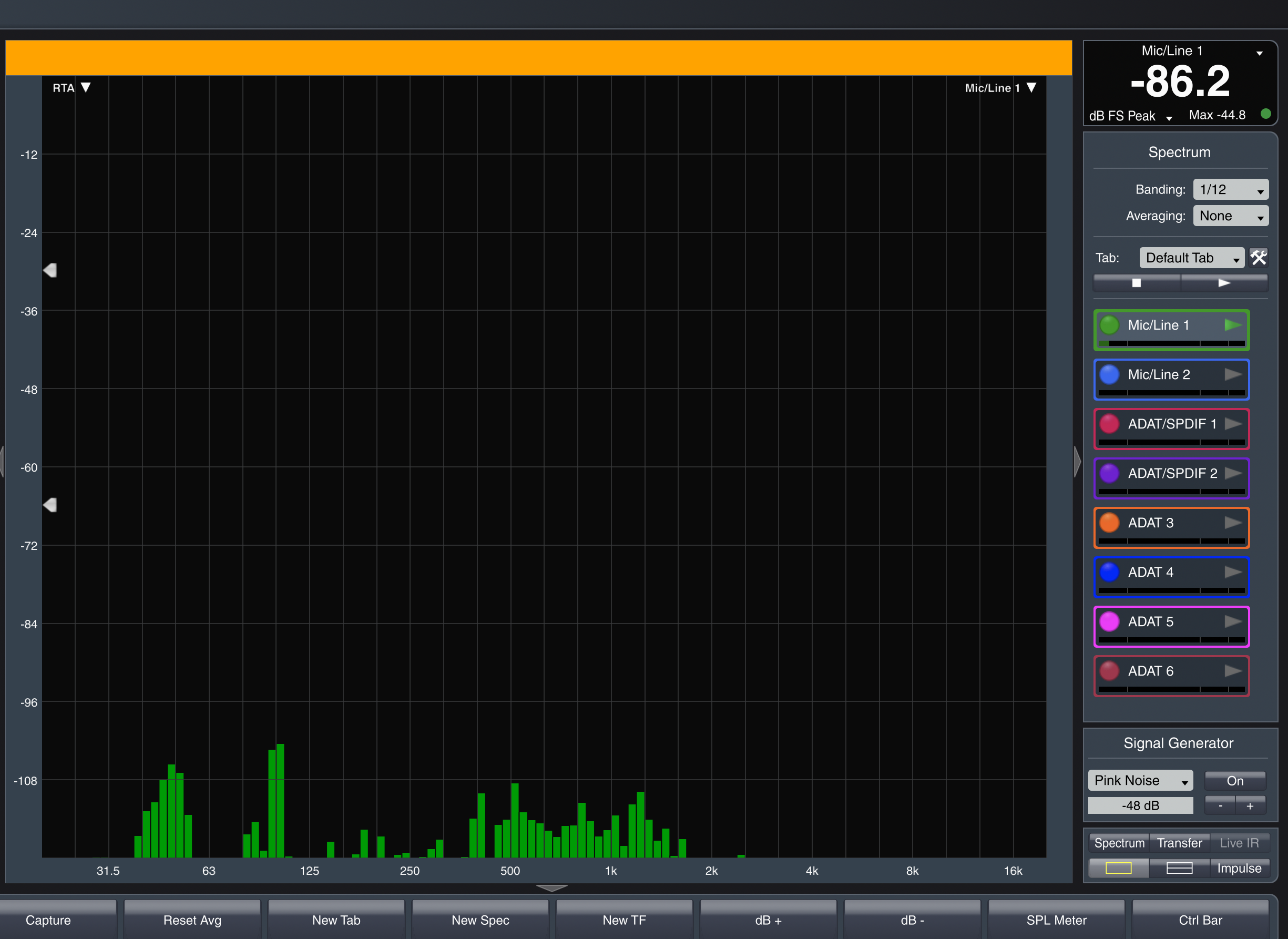Toggle ADAT/SPDIF 1 measurement play arrow

(1232, 423)
